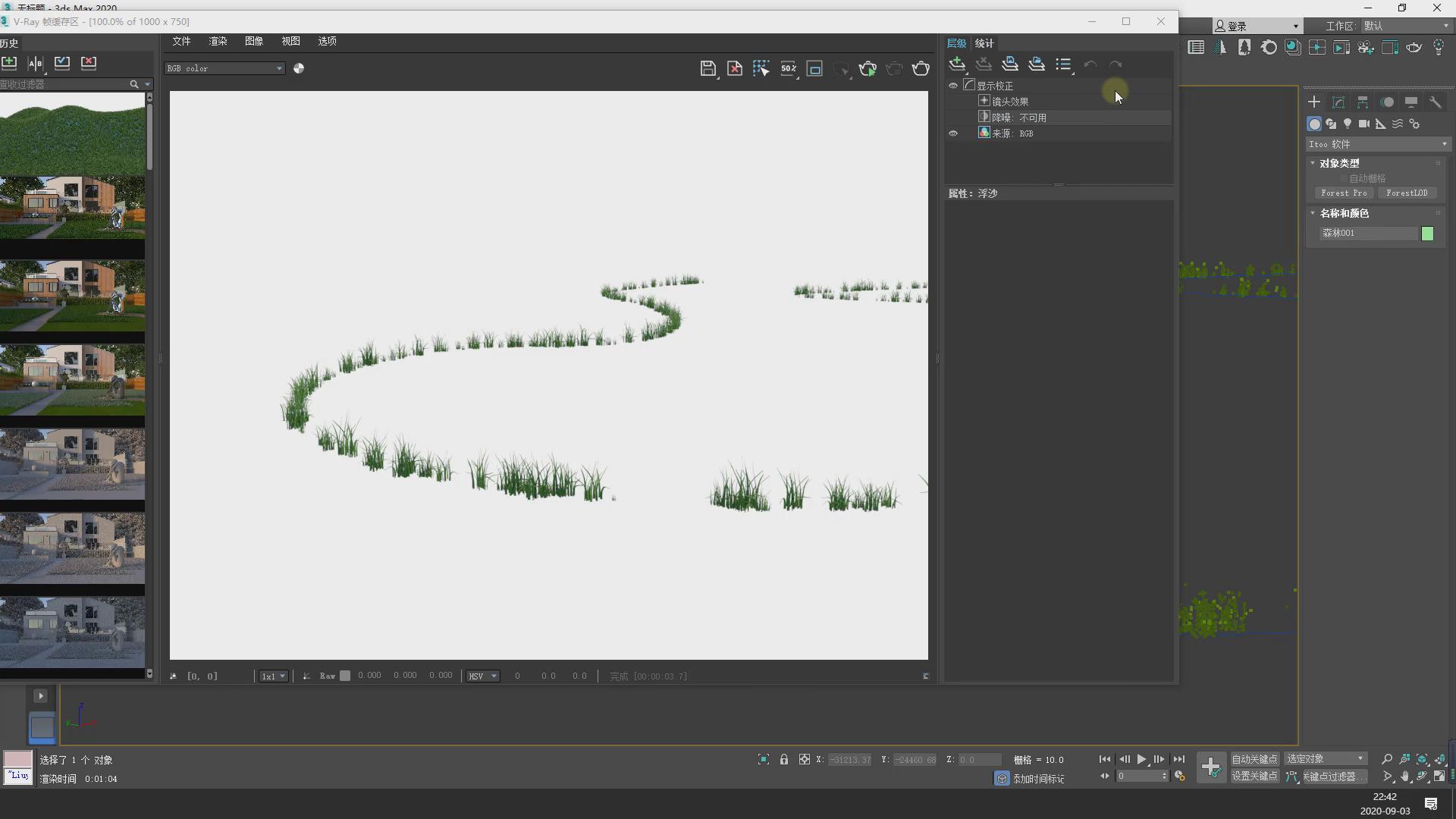Click the save layer preset icon
The height and width of the screenshot is (819, 1456).
coord(1010,64)
